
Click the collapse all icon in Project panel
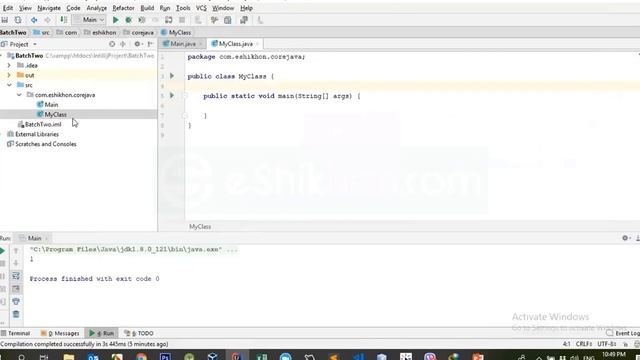[x=123, y=44]
